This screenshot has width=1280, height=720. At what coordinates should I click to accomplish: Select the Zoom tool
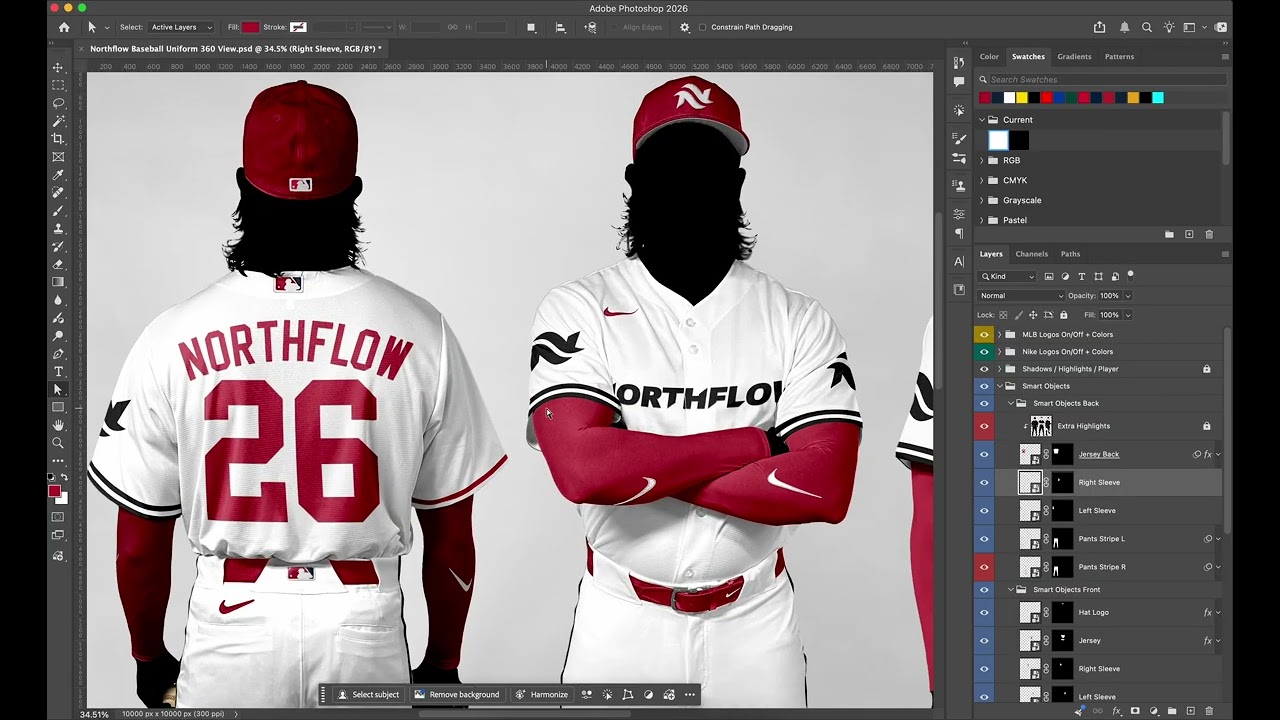(x=58, y=443)
